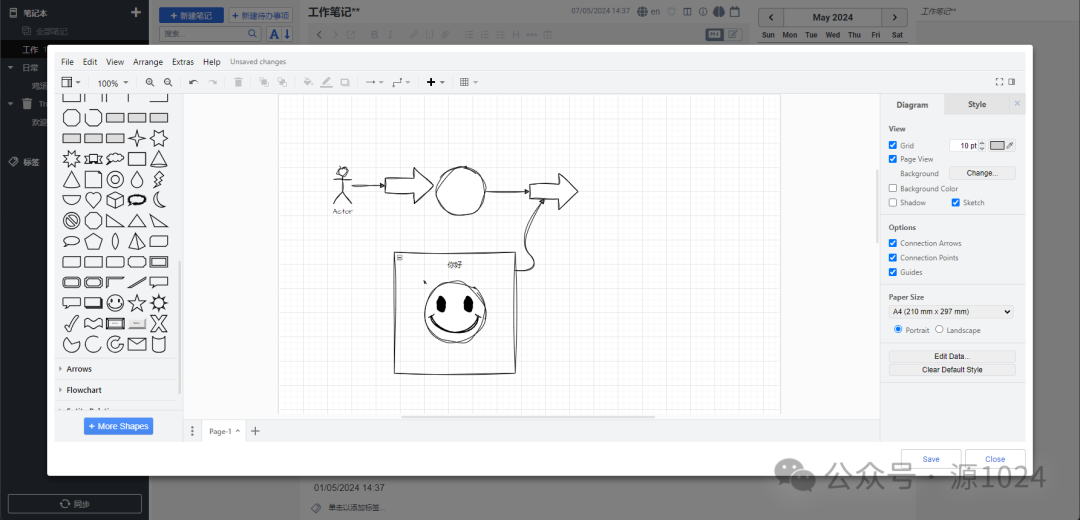This screenshot has width=1080, height=520.
Task: Click the background Change button
Action: tap(982, 174)
